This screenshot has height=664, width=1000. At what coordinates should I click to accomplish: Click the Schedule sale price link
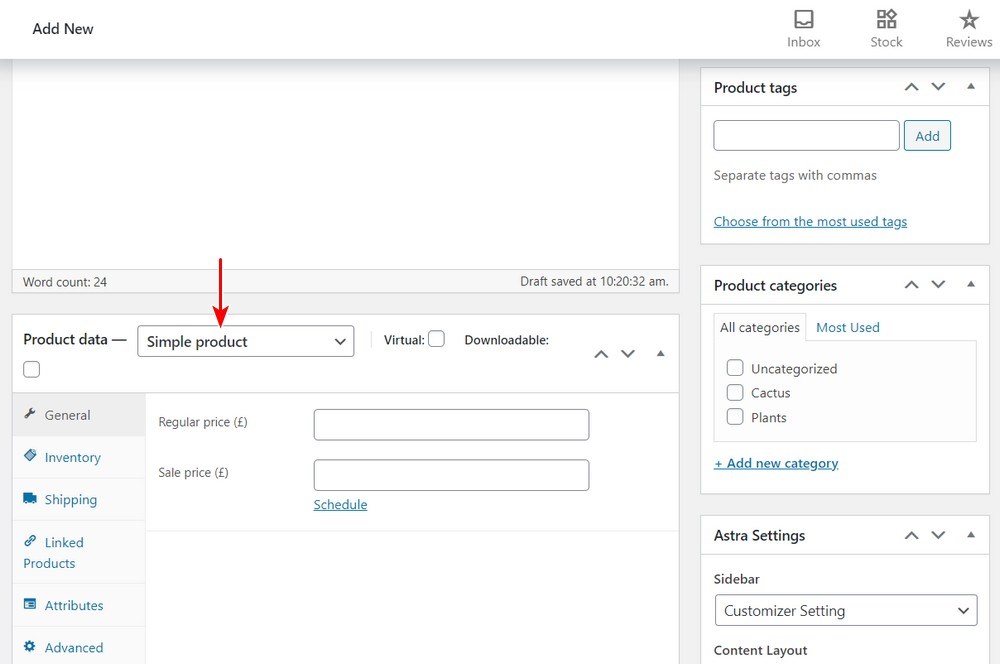pos(340,505)
